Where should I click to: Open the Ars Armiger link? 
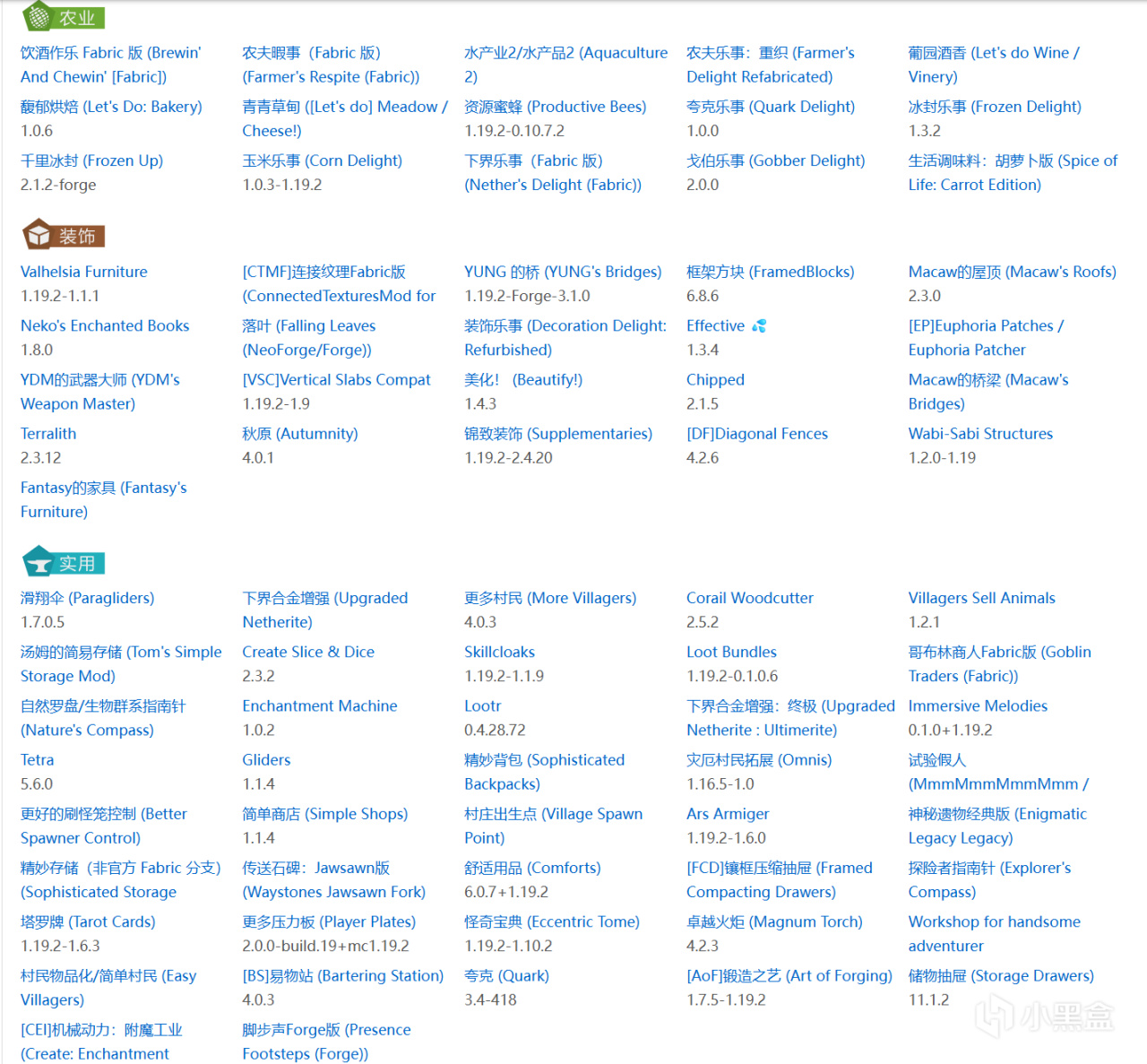tap(728, 813)
